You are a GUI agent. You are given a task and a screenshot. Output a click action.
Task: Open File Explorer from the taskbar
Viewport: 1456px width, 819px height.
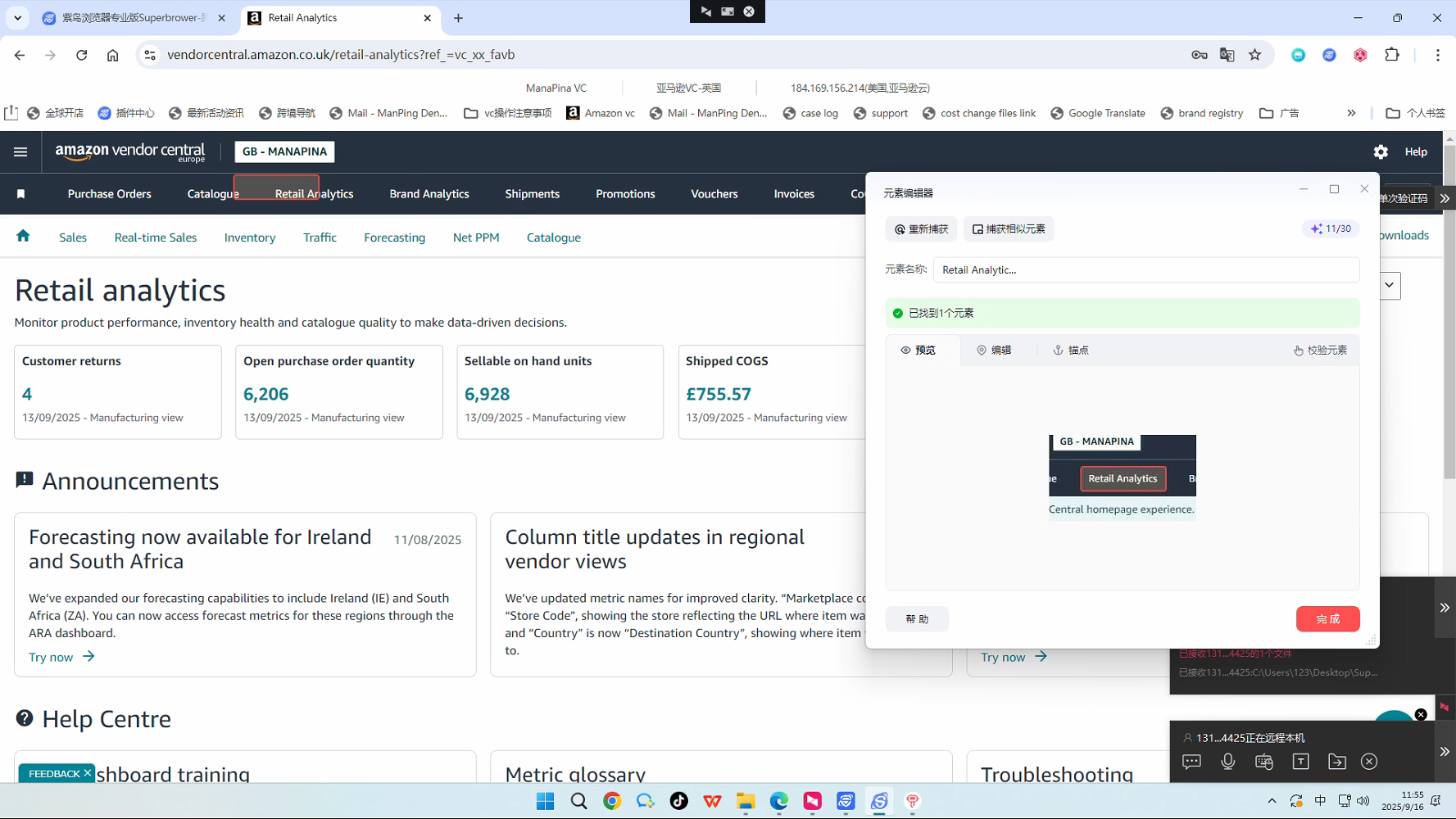pyautogui.click(x=746, y=801)
